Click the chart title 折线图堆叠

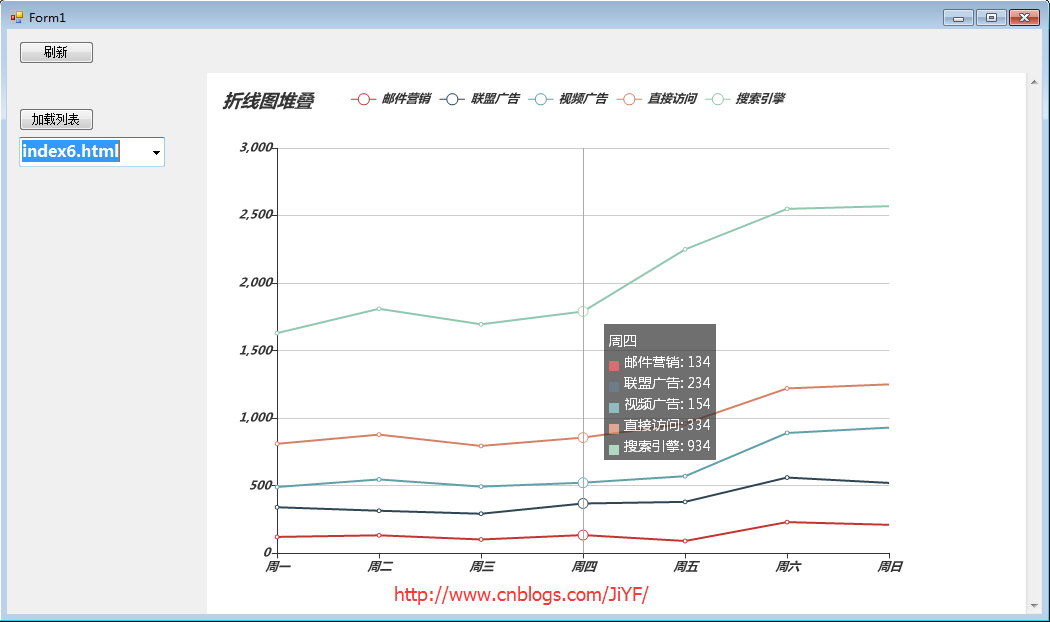[269, 101]
